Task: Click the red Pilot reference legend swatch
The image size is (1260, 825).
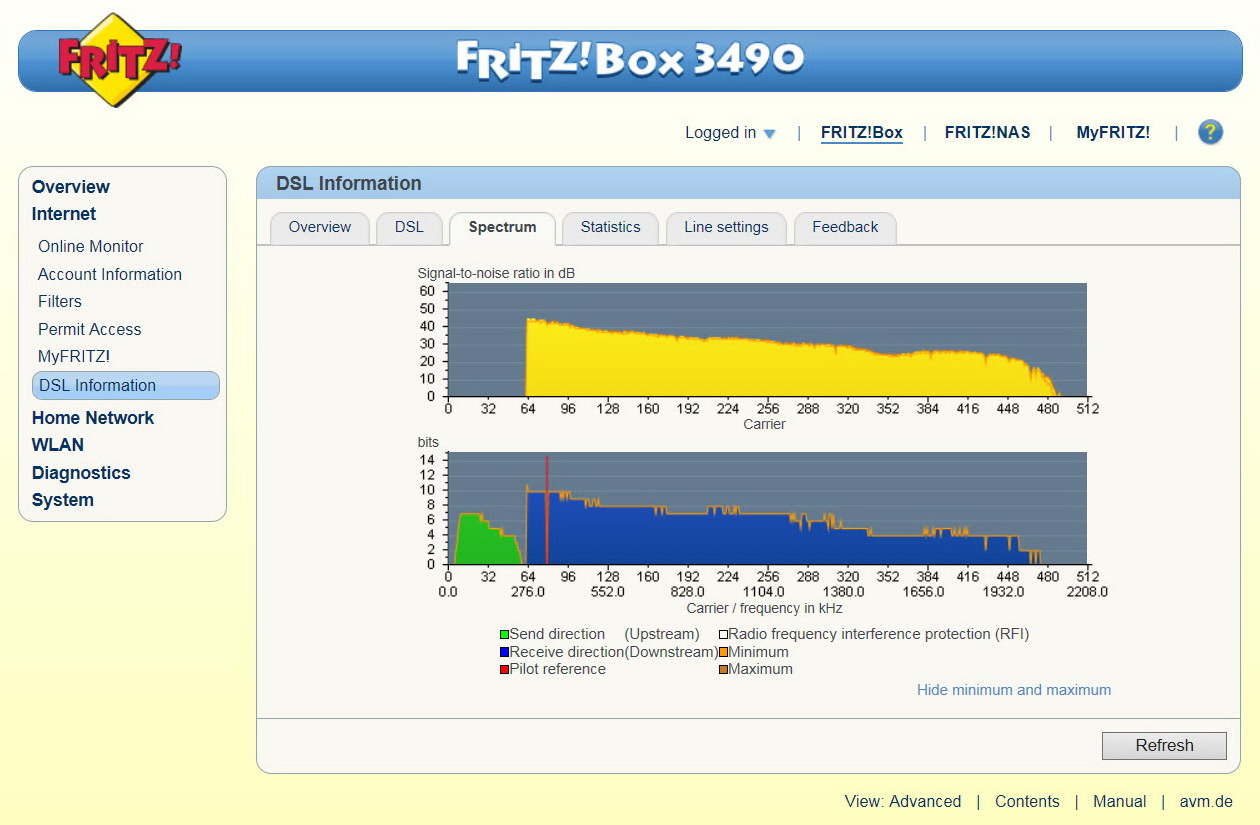Action: pyautogui.click(x=505, y=669)
